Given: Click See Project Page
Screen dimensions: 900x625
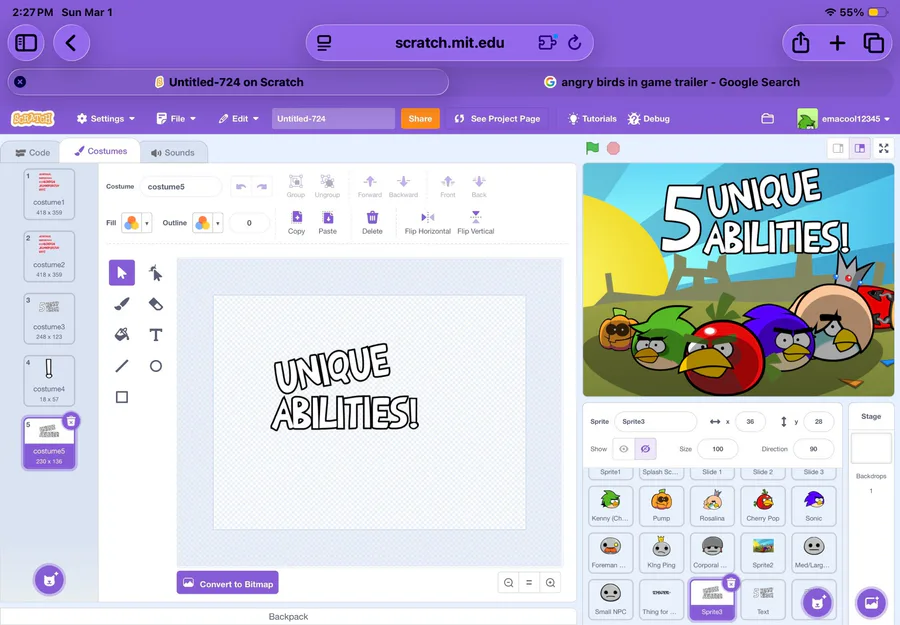Looking at the screenshot, I should pos(497,119).
